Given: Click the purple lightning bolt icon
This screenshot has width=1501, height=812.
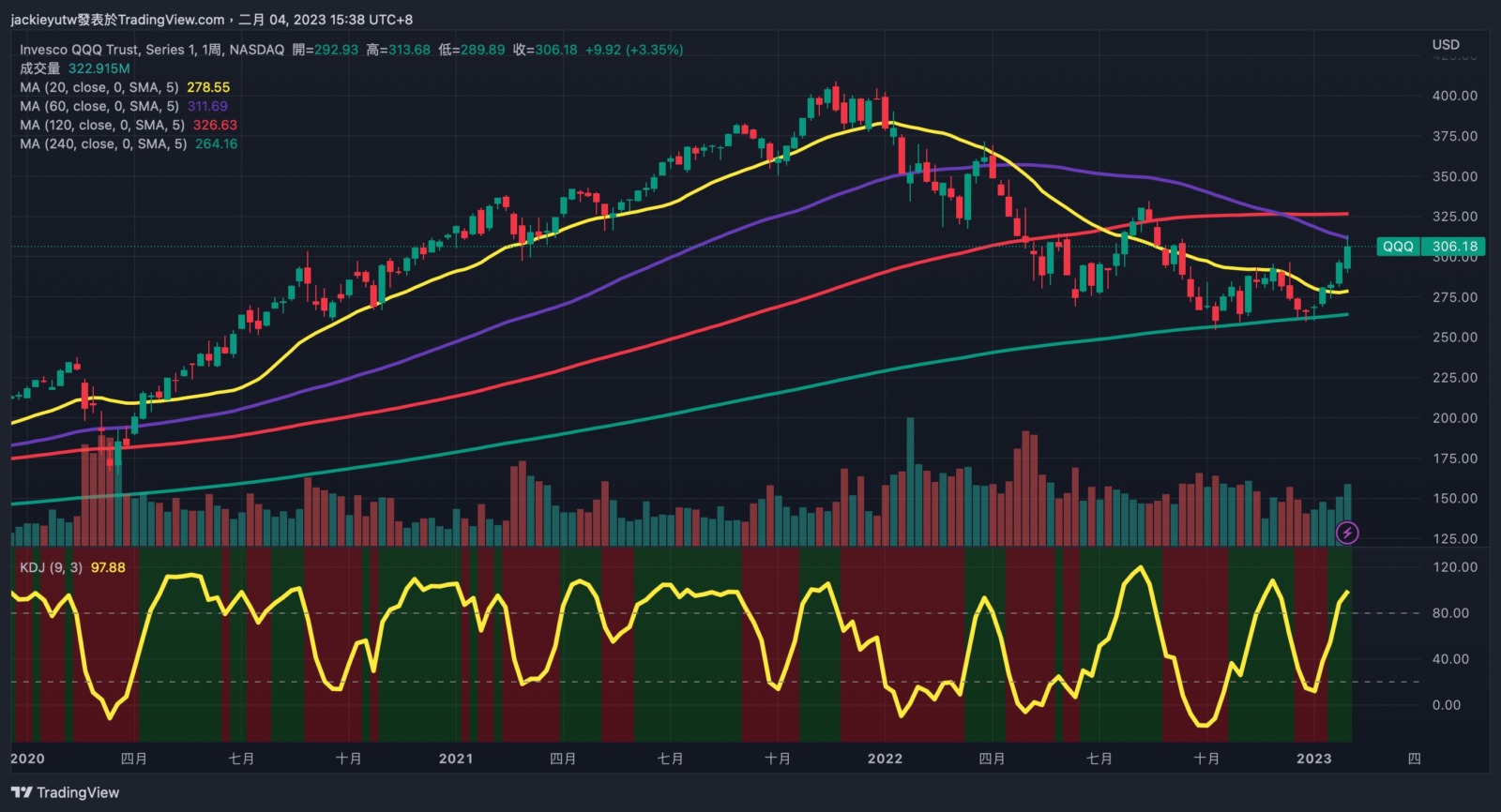Looking at the screenshot, I should tap(1347, 534).
